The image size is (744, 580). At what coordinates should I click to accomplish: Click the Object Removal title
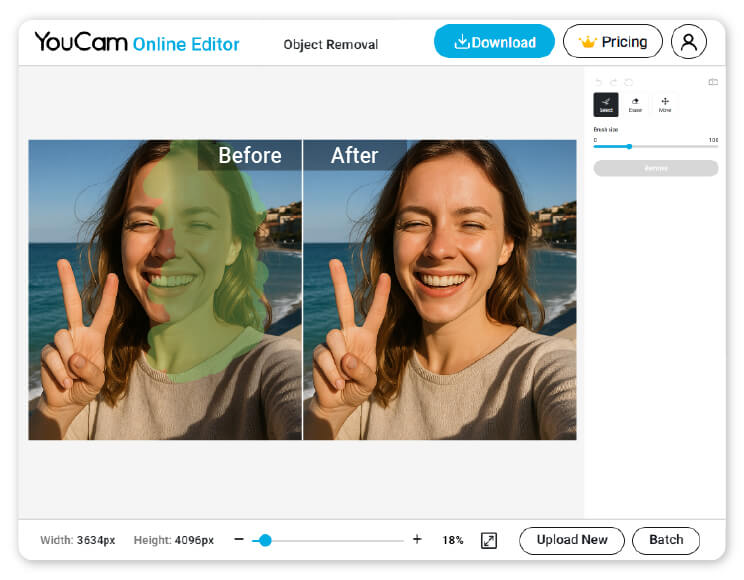pyautogui.click(x=331, y=45)
